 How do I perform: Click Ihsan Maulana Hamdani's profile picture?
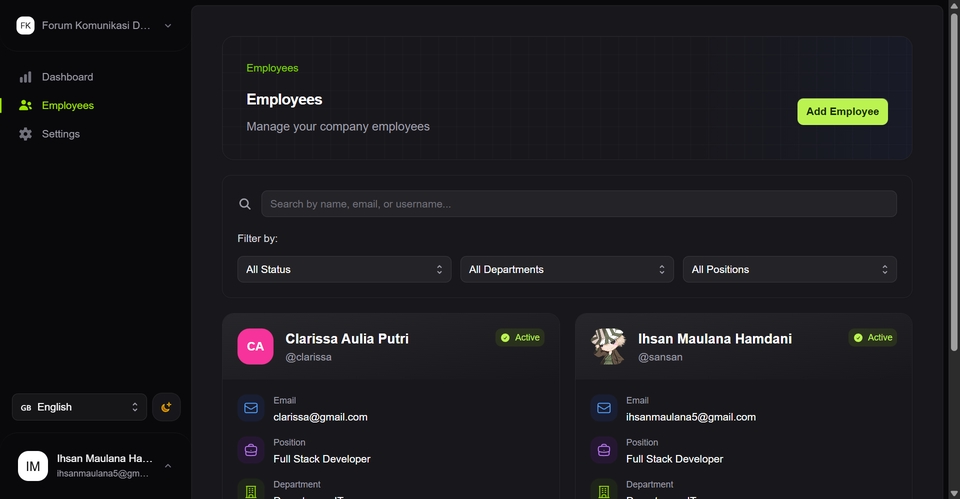coord(608,346)
